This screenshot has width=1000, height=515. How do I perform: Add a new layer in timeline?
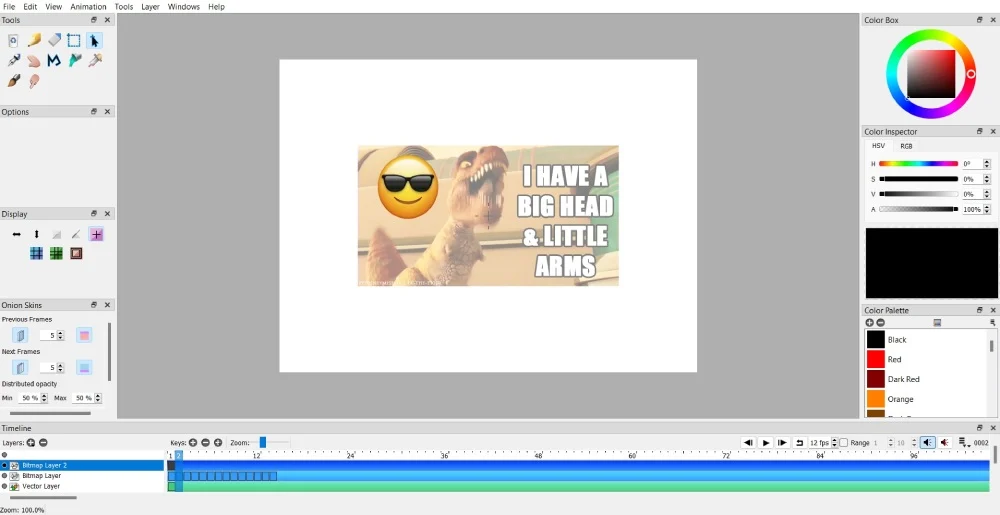point(31,442)
